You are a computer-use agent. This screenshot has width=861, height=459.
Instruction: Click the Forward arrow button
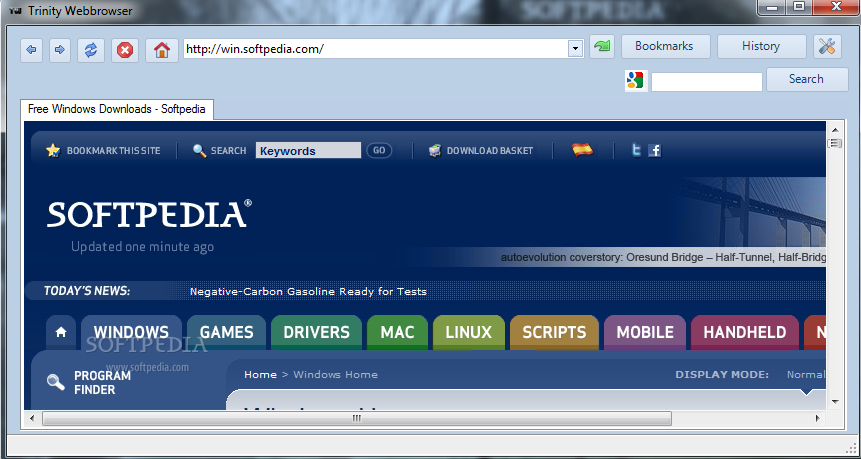point(60,51)
